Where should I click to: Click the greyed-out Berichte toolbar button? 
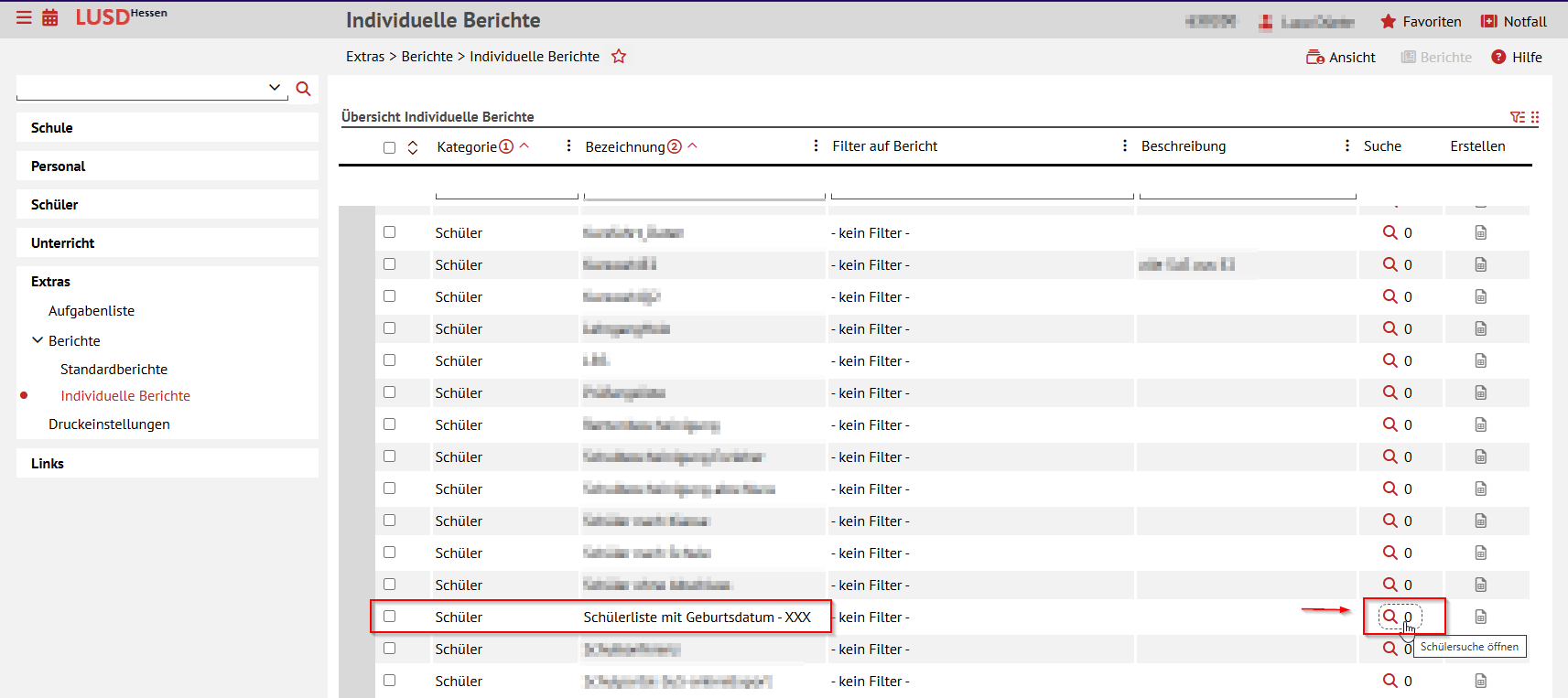1436,57
